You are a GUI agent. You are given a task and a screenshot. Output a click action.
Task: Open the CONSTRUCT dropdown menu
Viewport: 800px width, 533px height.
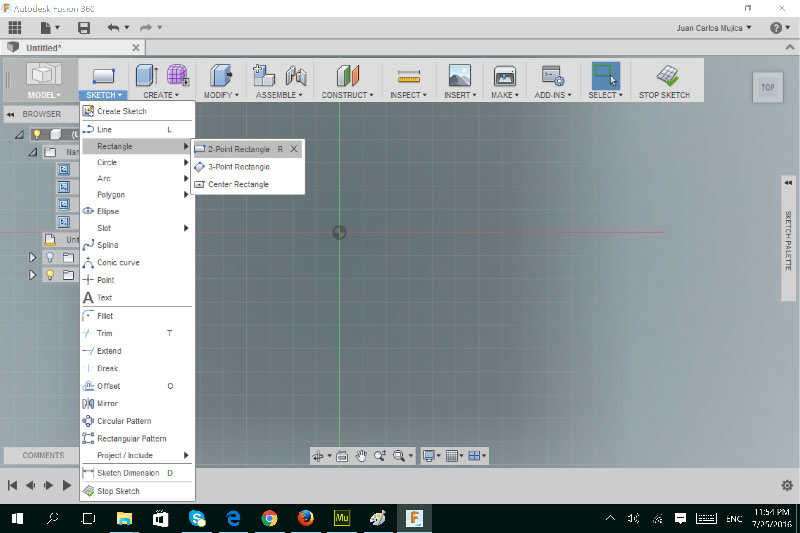(347, 95)
